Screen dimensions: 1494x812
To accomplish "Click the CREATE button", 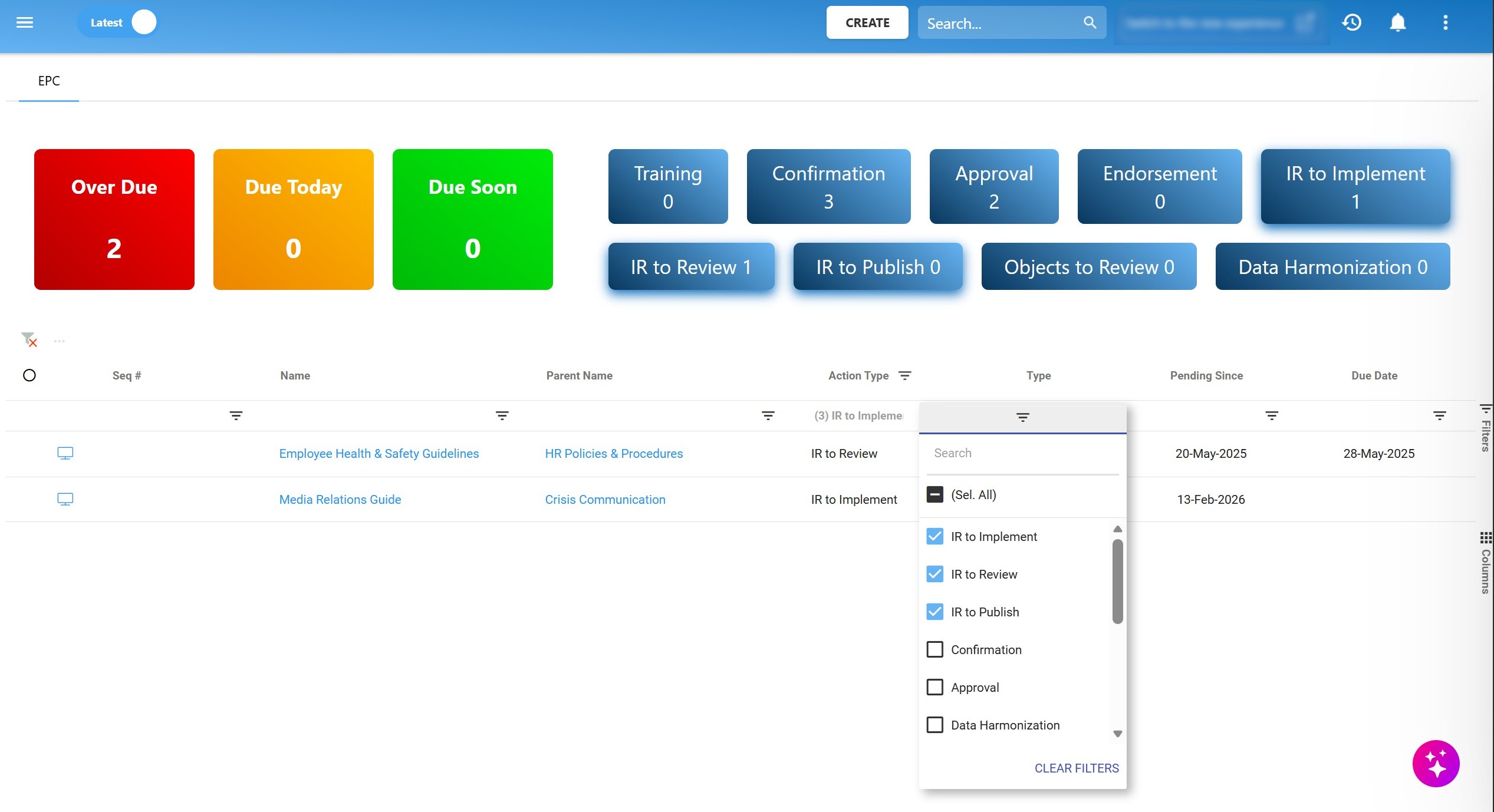I will click(x=867, y=22).
